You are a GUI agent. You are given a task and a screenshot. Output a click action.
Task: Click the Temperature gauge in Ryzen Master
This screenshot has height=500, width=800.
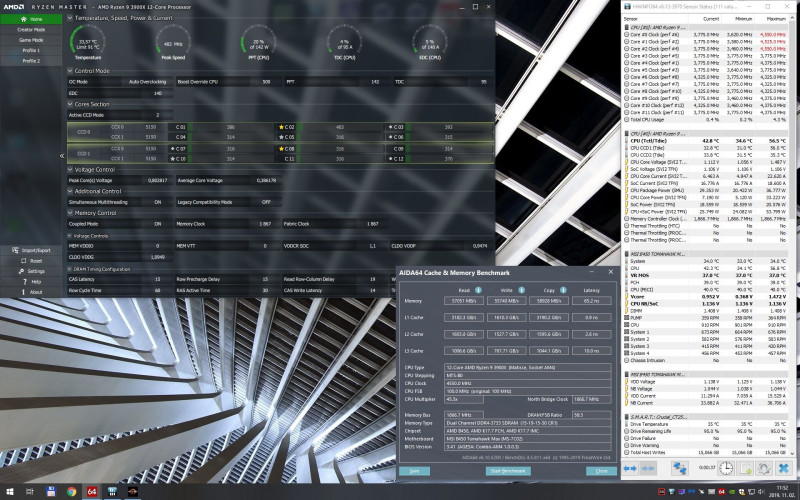point(88,42)
